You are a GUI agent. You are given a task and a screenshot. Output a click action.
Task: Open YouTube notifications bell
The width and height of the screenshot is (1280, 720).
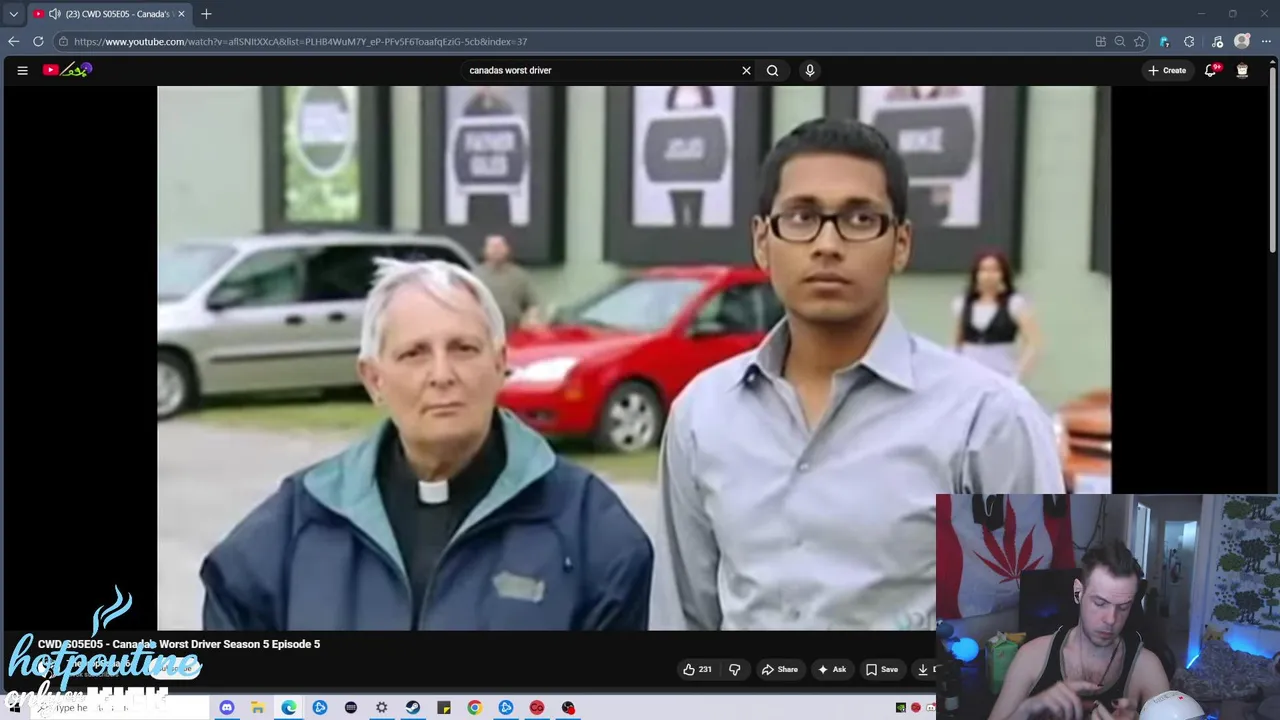[x=1211, y=70]
